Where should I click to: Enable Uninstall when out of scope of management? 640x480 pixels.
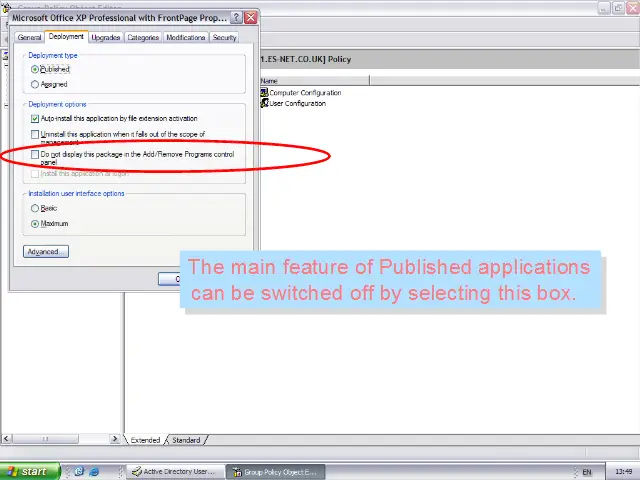pyautogui.click(x=36, y=134)
